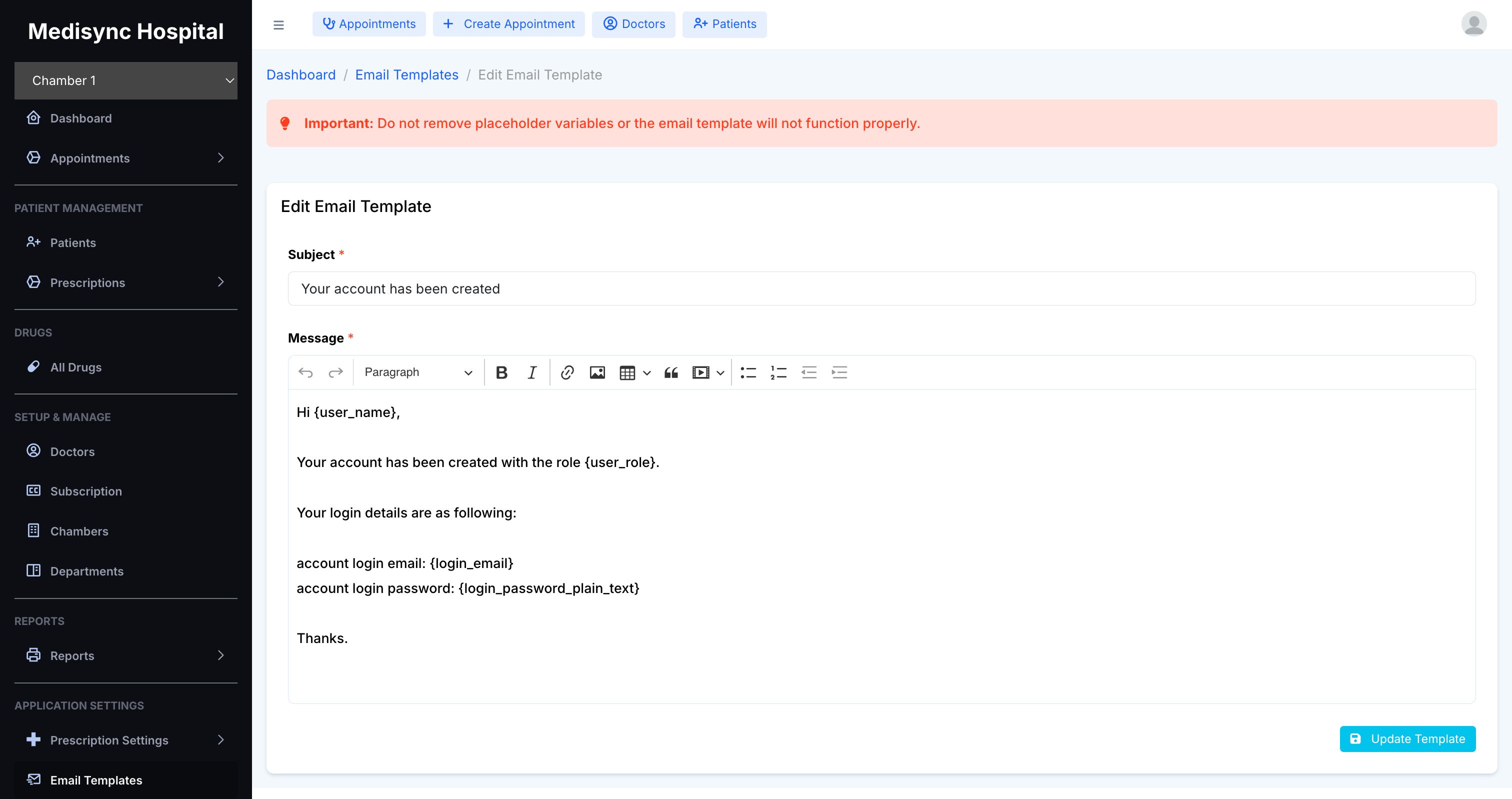The image size is (1512, 799).
Task: Insert a link with the chain icon
Action: click(x=567, y=372)
